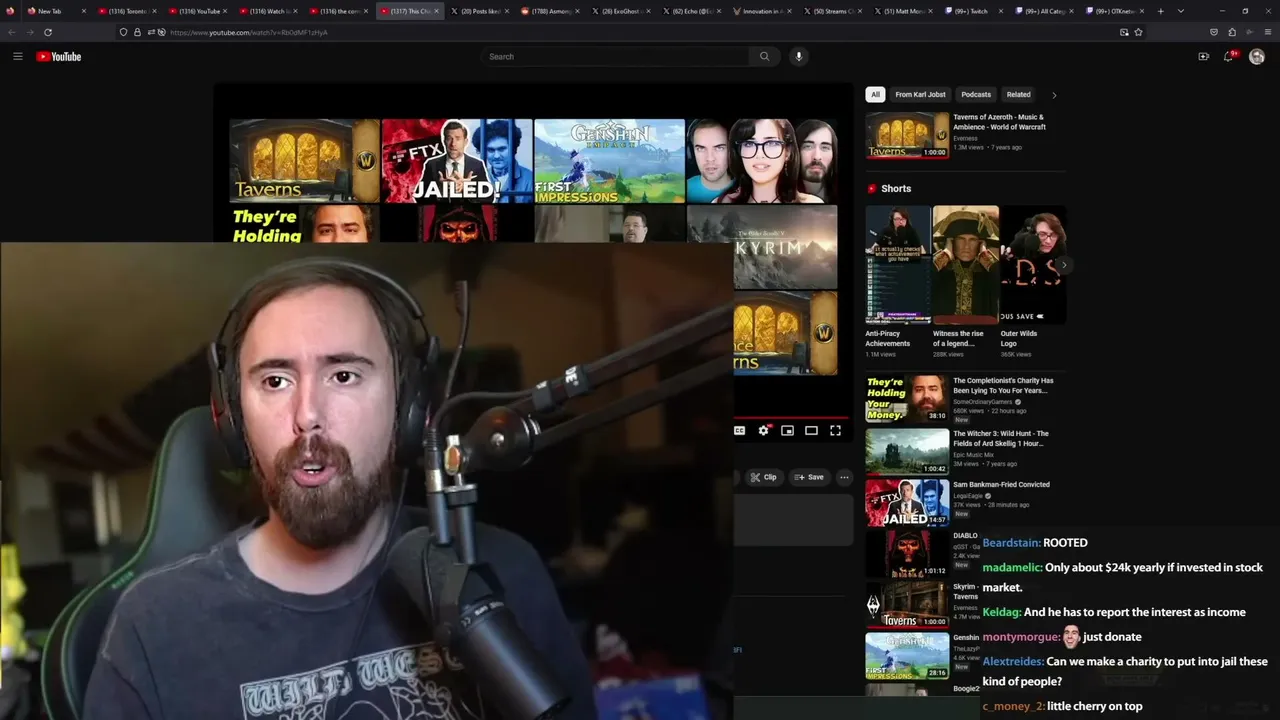Click the LegalEagle channel name
This screenshot has width=1280, height=720.
pyautogui.click(x=968, y=496)
